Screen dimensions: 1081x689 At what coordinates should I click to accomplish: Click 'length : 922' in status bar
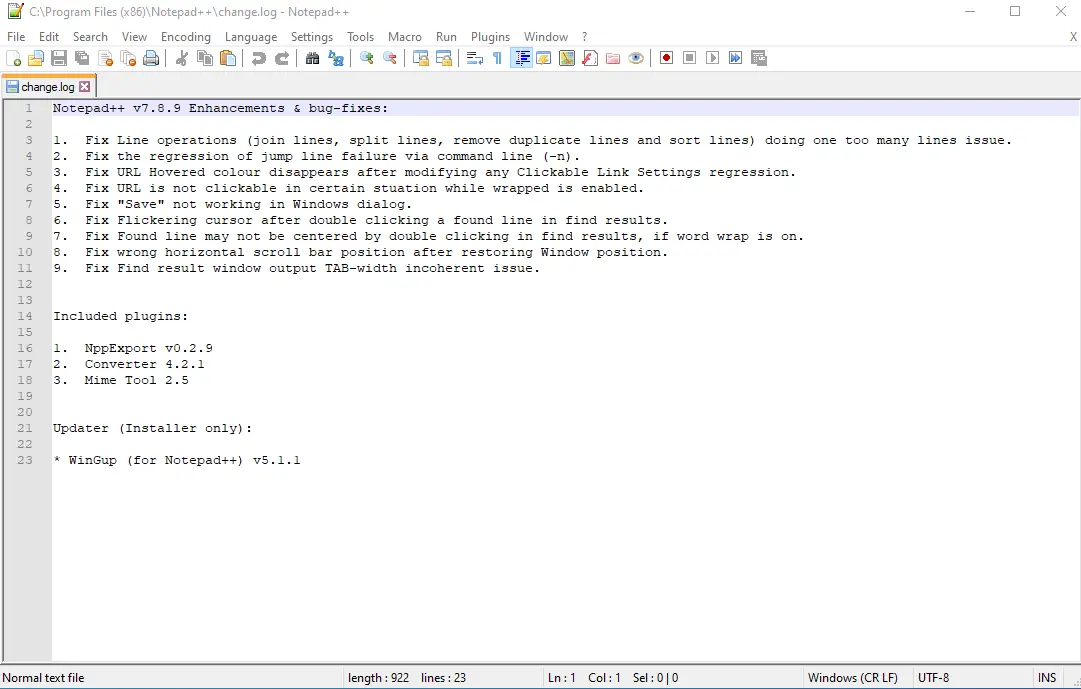(378, 678)
